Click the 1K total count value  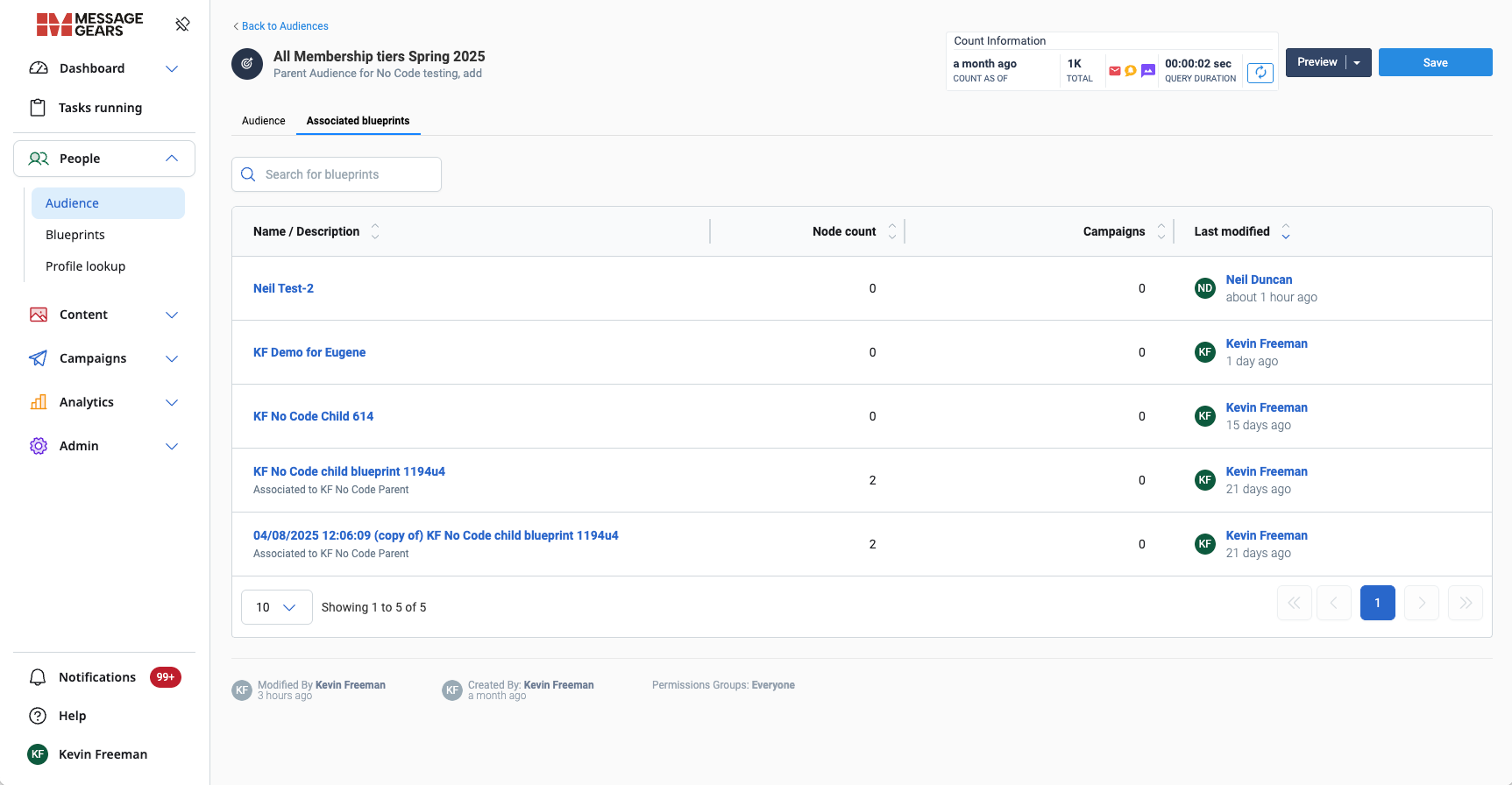click(1075, 64)
